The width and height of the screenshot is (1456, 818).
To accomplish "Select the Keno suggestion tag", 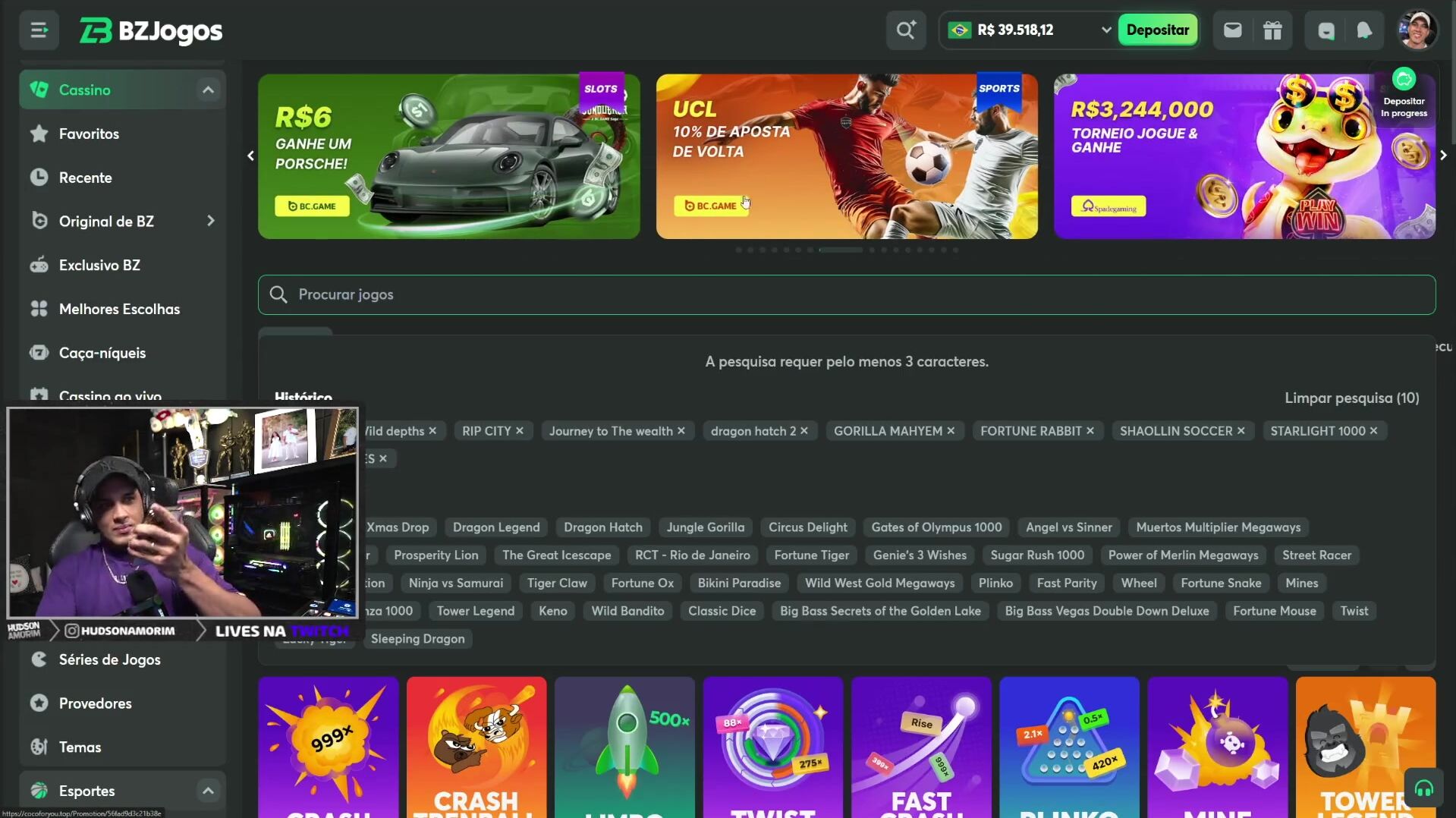I will (x=552, y=612).
